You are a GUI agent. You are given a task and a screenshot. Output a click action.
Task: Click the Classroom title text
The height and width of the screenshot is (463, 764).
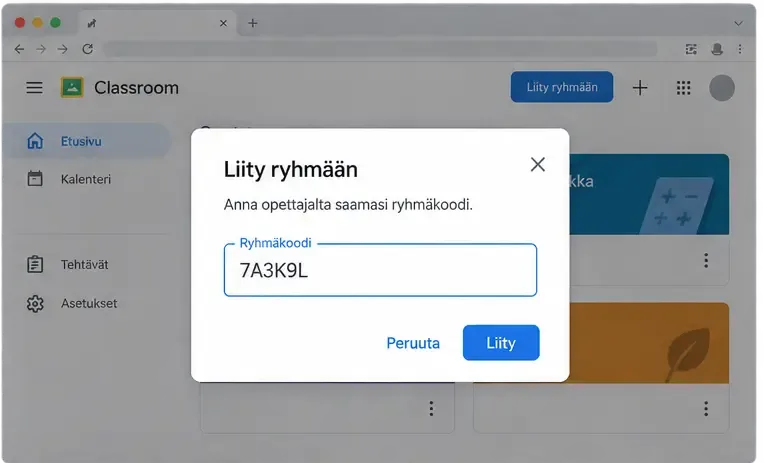point(136,88)
